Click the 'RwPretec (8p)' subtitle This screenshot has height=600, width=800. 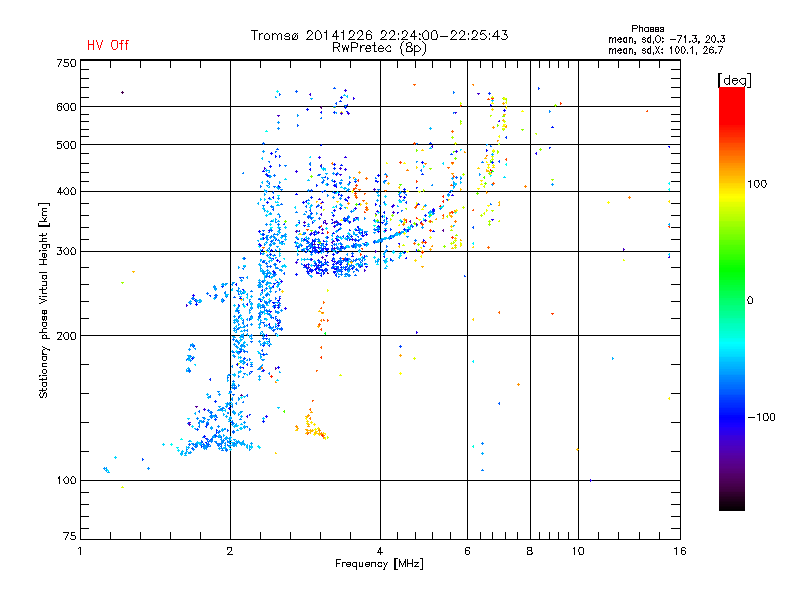(x=379, y=48)
